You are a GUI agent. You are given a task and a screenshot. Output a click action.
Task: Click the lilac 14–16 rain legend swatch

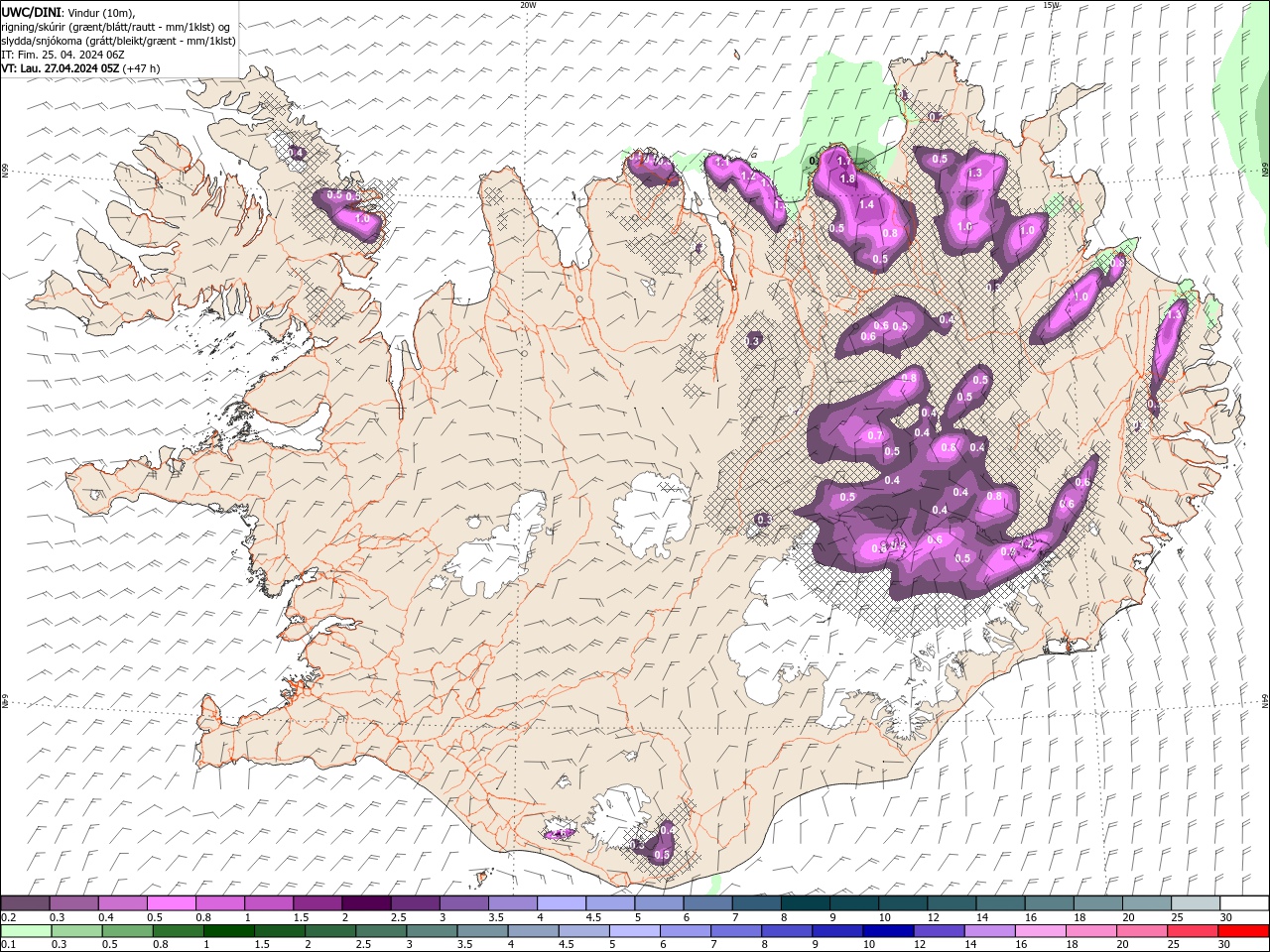coord(989,931)
